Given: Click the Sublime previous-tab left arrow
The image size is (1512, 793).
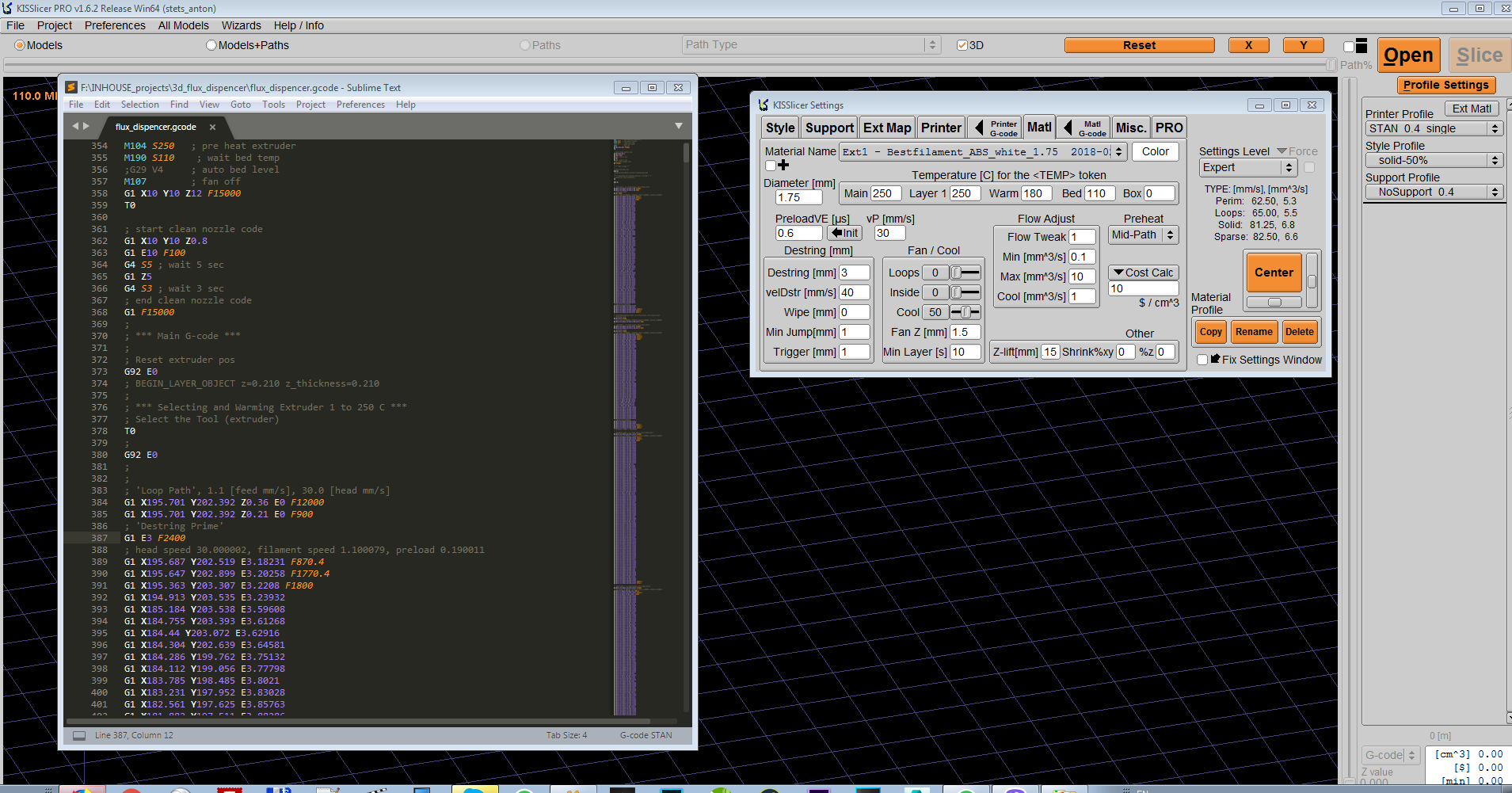Looking at the screenshot, I should [x=75, y=126].
